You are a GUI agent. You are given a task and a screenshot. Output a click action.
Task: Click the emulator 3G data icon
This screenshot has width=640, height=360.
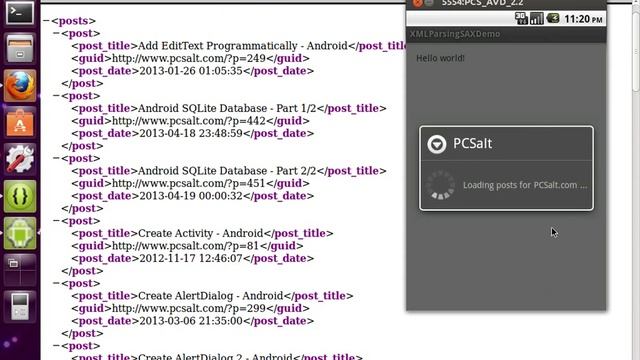521,18
